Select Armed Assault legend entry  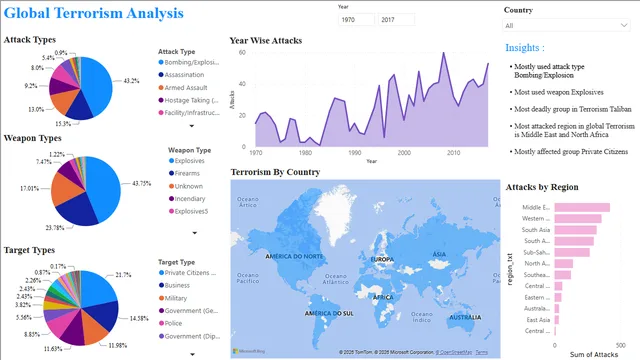click(183, 88)
